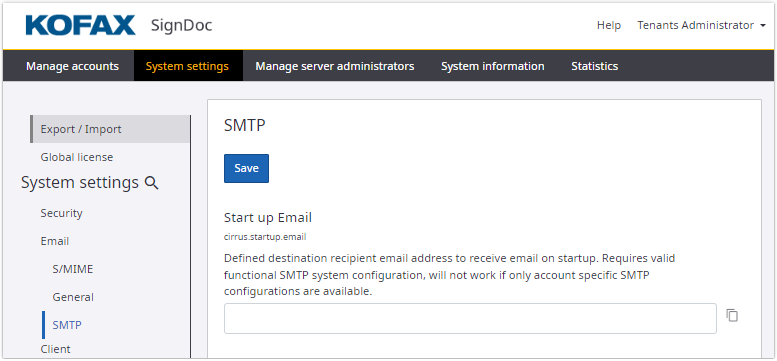The height and width of the screenshot is (361, 777).
Task: Copy the Start up Email value icon
Action: pyautogui.click(x=732, y=315)
